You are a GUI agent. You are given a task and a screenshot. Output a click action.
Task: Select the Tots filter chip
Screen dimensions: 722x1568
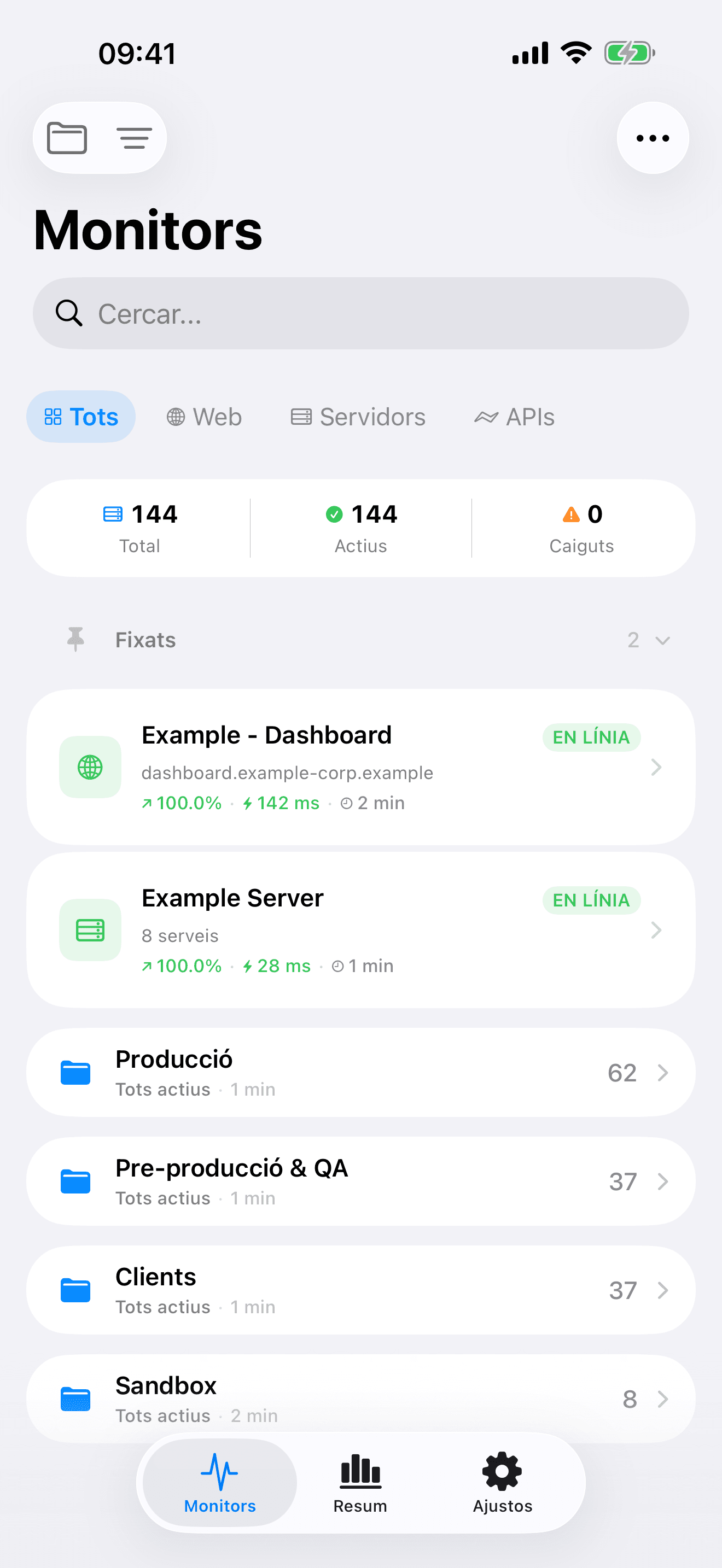click(81, 417)
